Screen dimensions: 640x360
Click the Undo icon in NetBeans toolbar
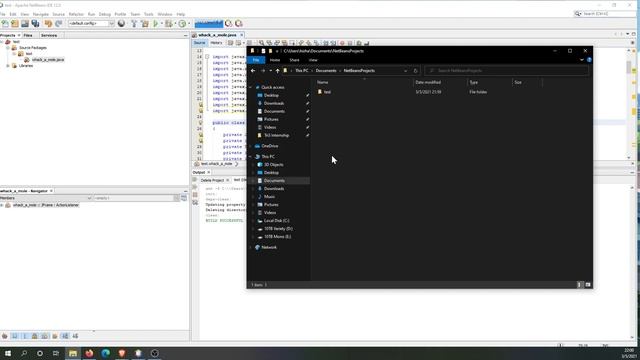point(48,24)
